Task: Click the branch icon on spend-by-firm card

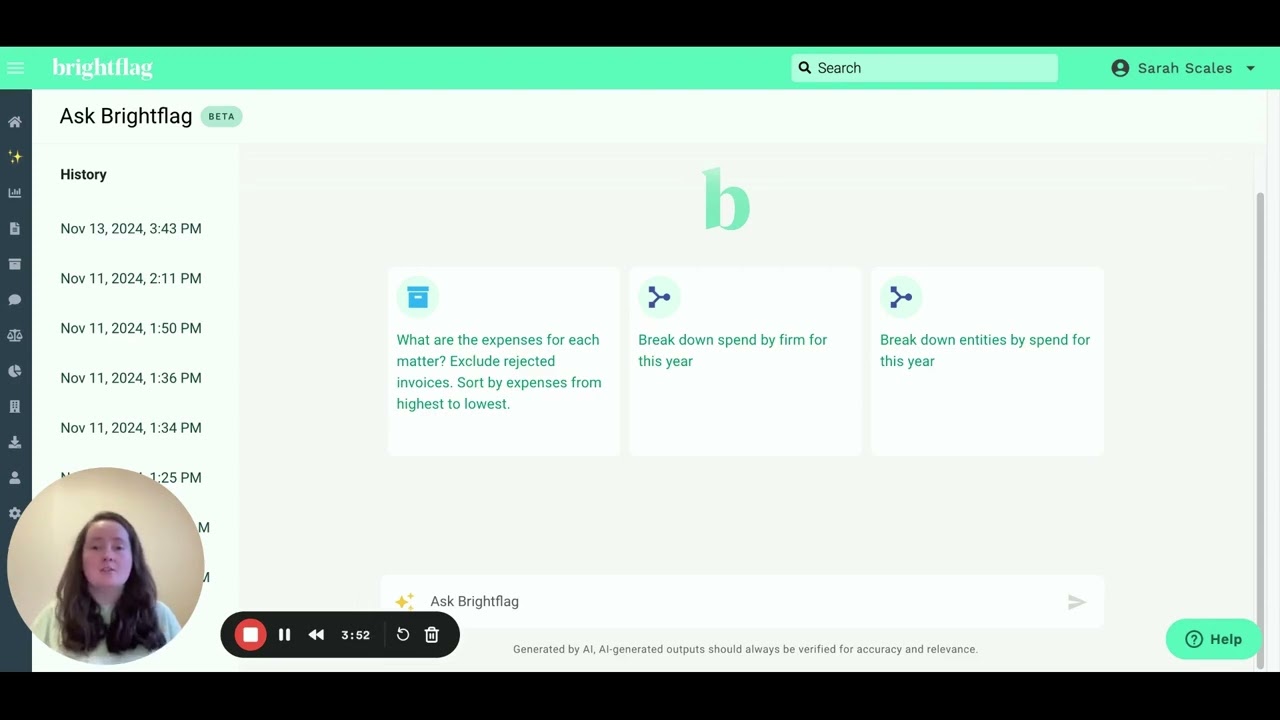Action: [x=659, y=297]
